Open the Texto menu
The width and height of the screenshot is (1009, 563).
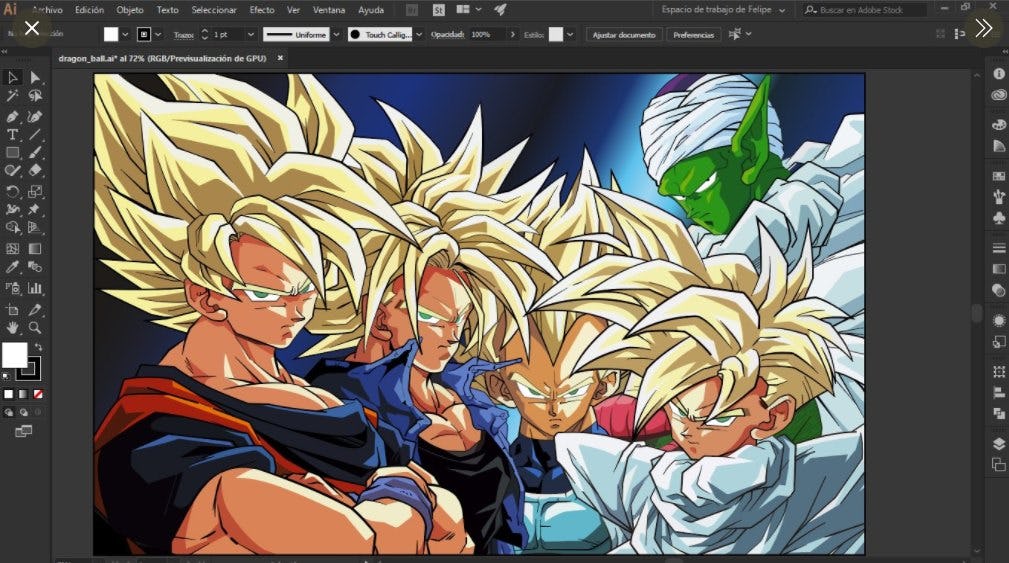167,10
